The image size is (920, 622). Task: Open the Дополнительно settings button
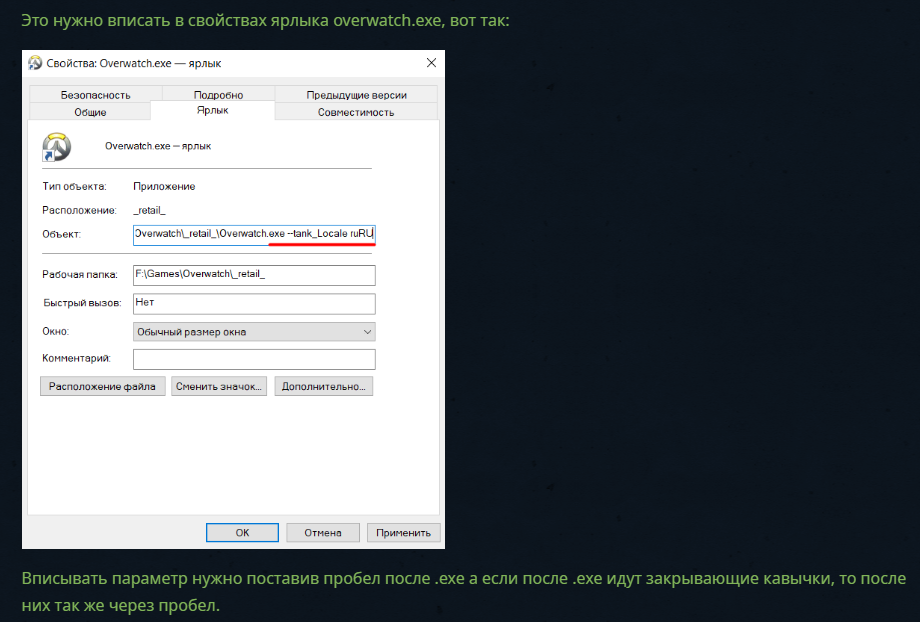323,386
